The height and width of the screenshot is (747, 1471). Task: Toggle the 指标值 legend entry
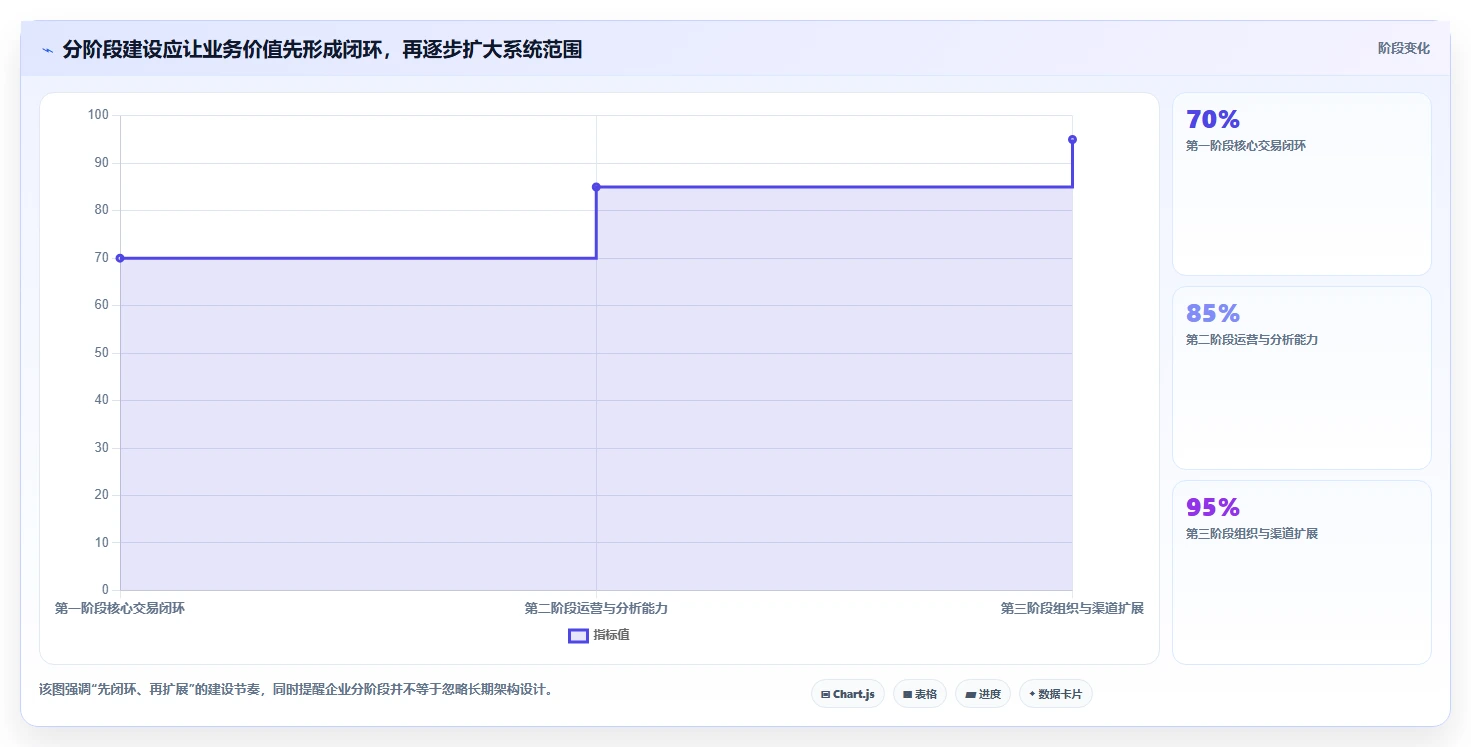599,635
